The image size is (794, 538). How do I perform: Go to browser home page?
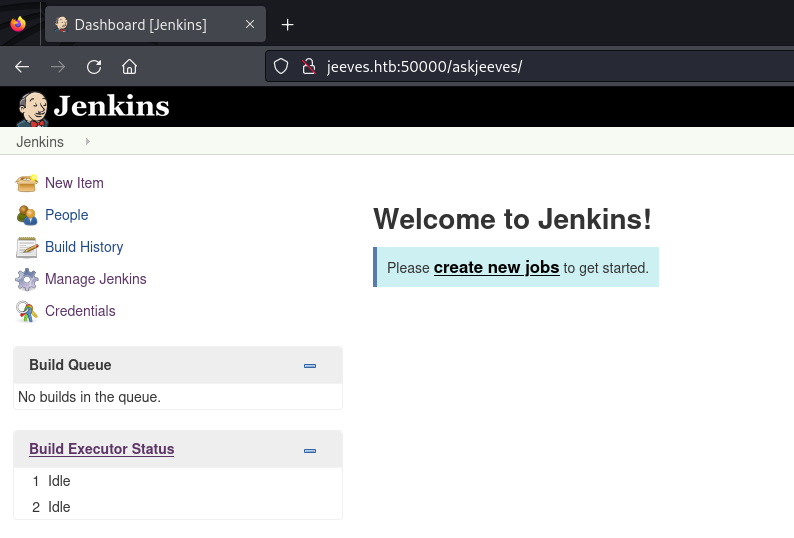[129, 66]
